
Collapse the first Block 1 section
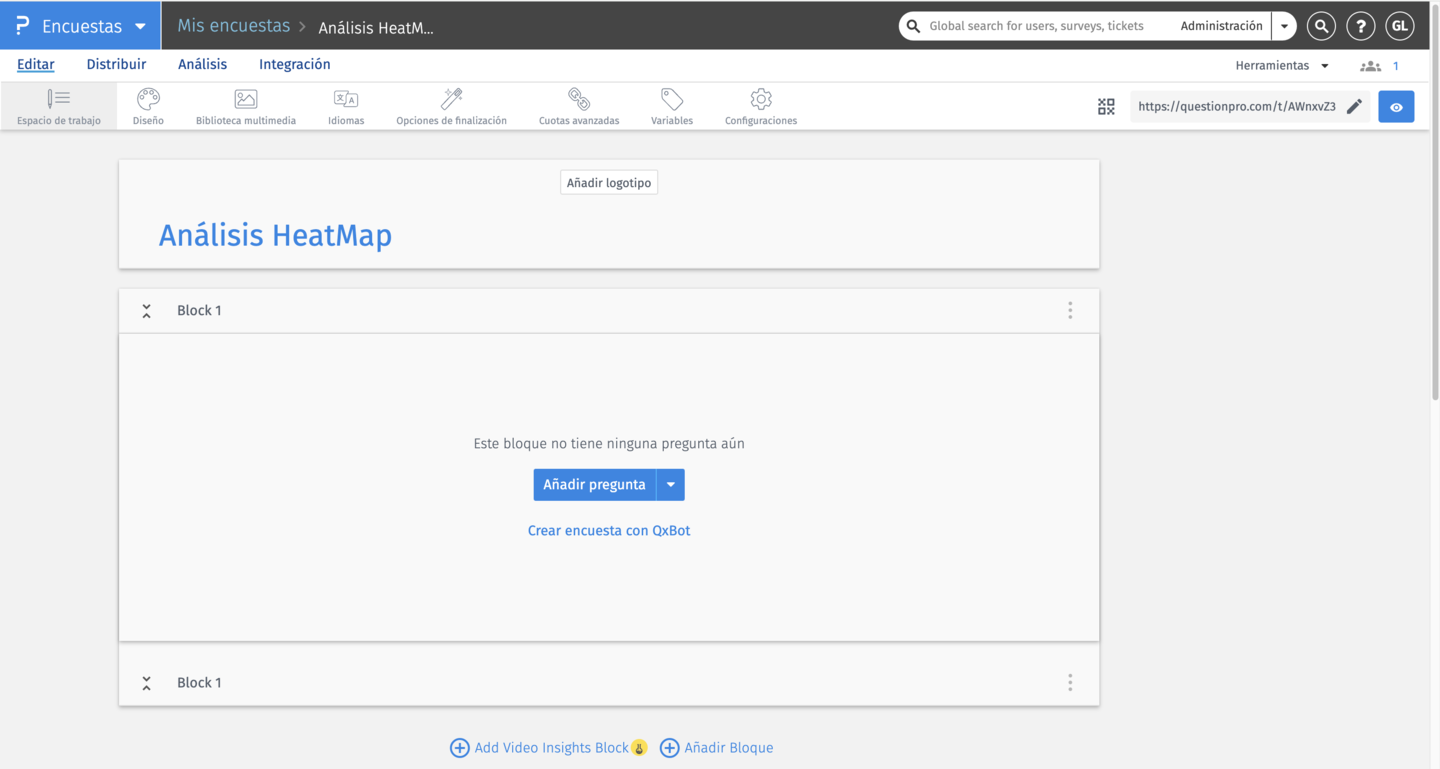[146, 311]
